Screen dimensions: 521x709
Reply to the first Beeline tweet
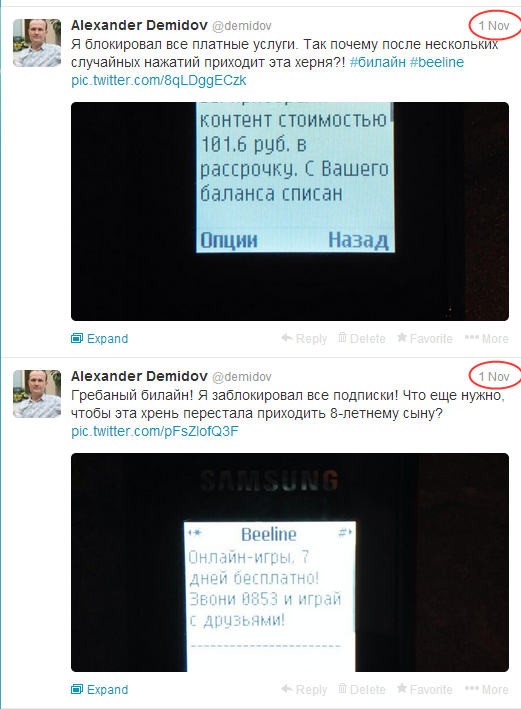point(304,338)
